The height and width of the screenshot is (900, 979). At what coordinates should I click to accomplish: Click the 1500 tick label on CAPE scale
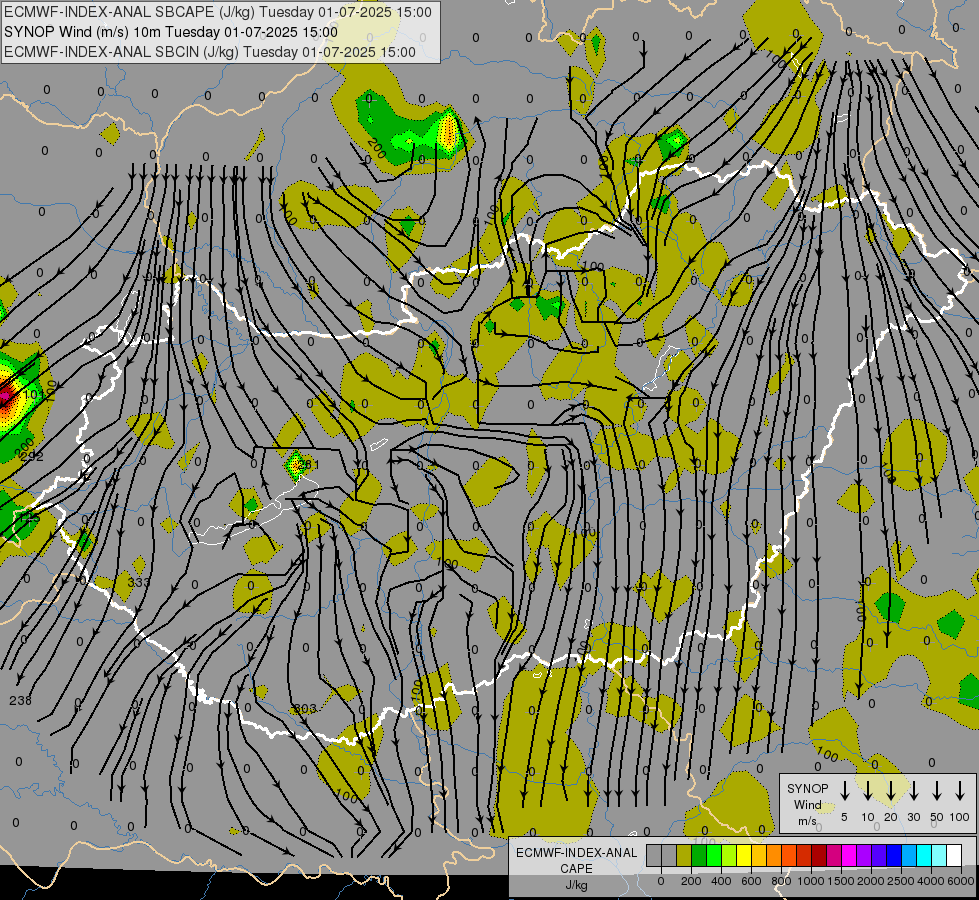click(x=841, y=881)
